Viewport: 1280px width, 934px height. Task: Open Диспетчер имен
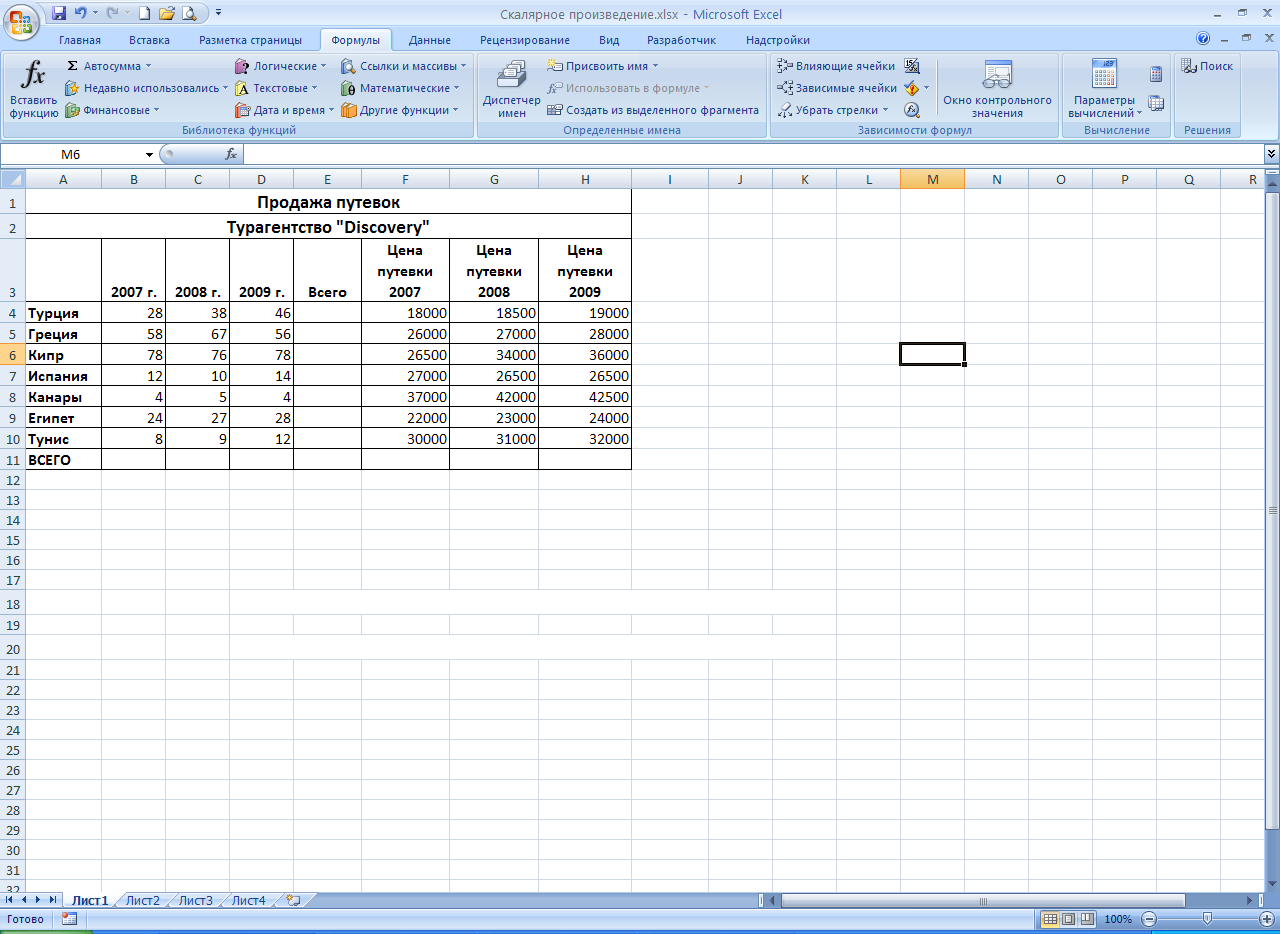tap(511, 89)
